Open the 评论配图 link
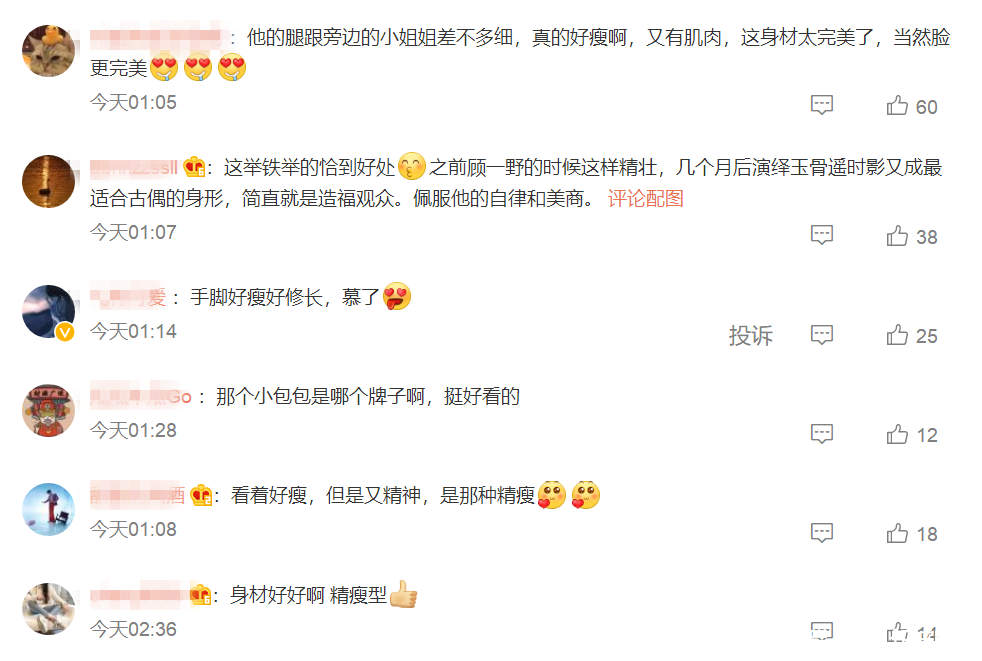The width and height of the screenshot is (982, 661). [645, 199]
